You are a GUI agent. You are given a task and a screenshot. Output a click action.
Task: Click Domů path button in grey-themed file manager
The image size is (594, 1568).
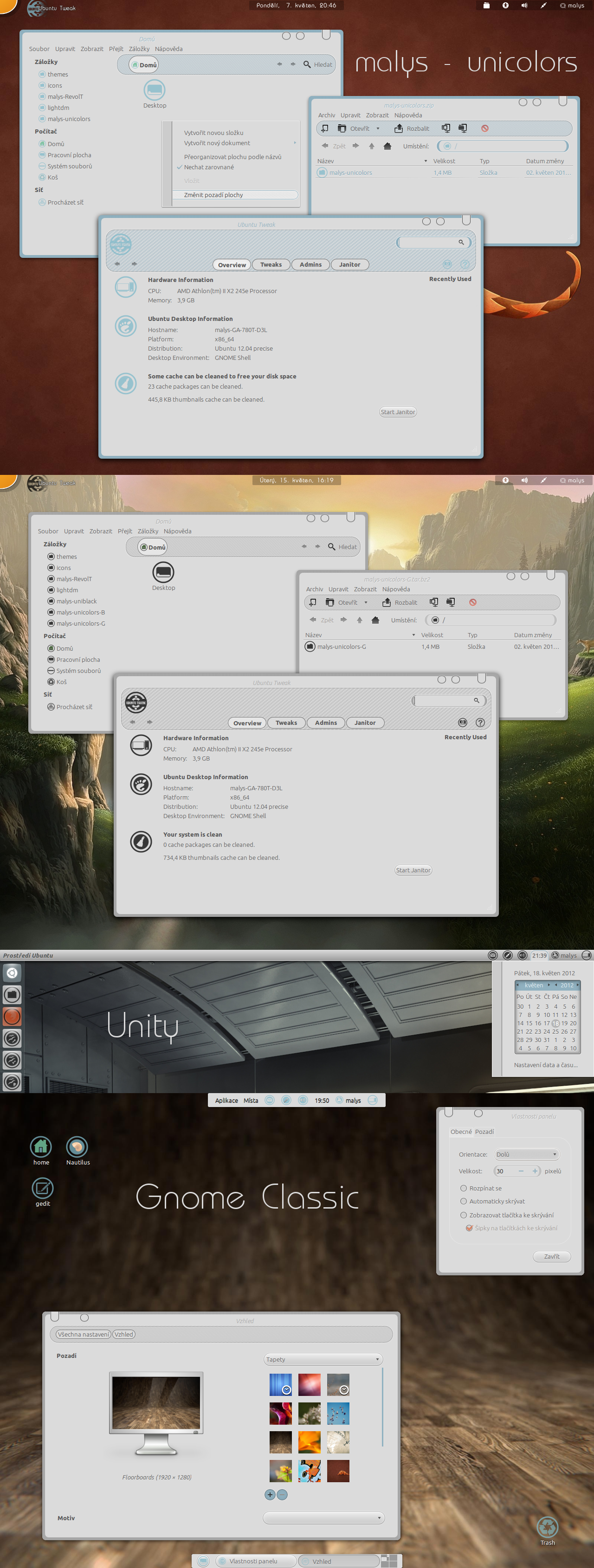tap(152, 547)
